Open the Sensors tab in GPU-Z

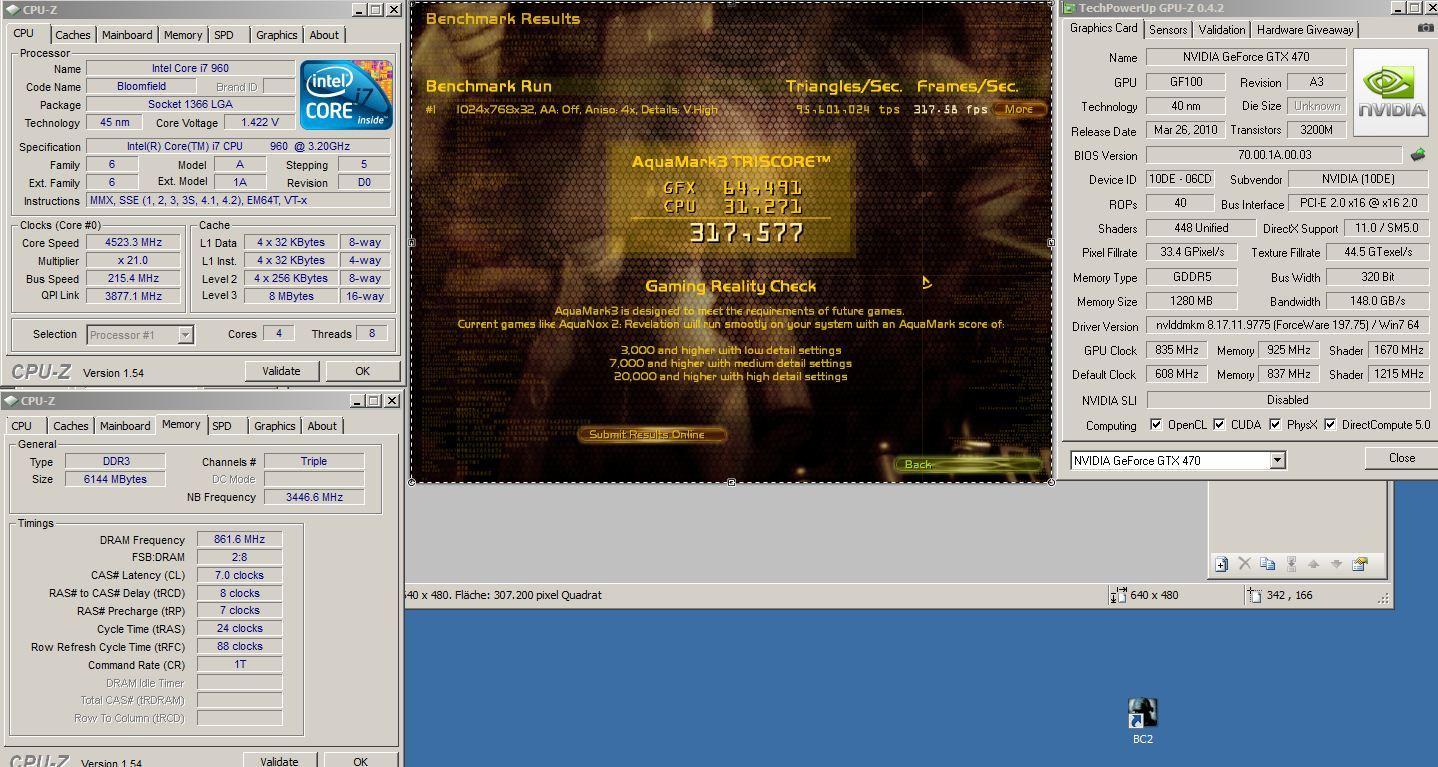pyautogui.click(x=1167, y=30)
